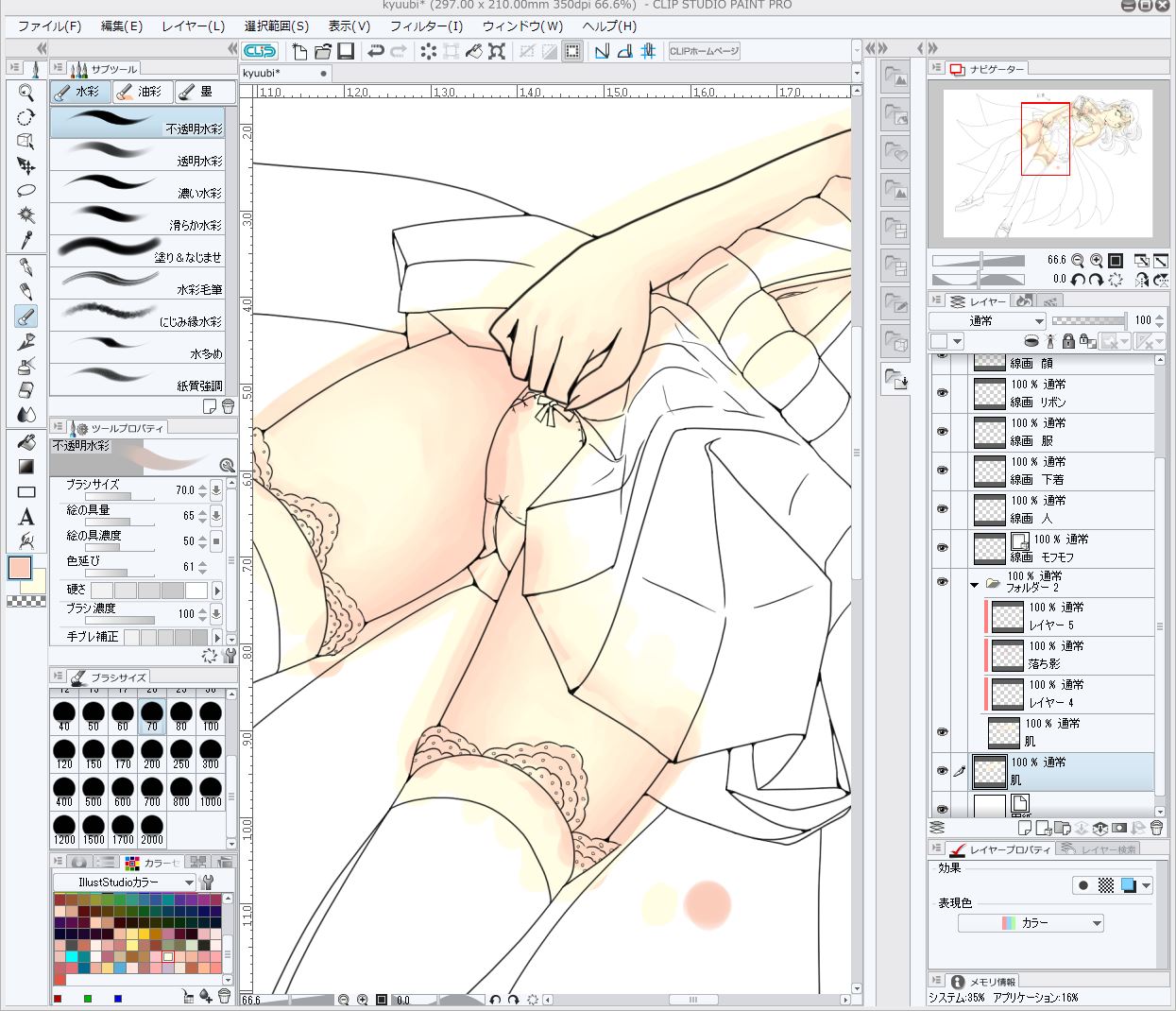Click the New document toolbar icon
The width and height of the screenshot is (1176, 1011).
point(300,51)
